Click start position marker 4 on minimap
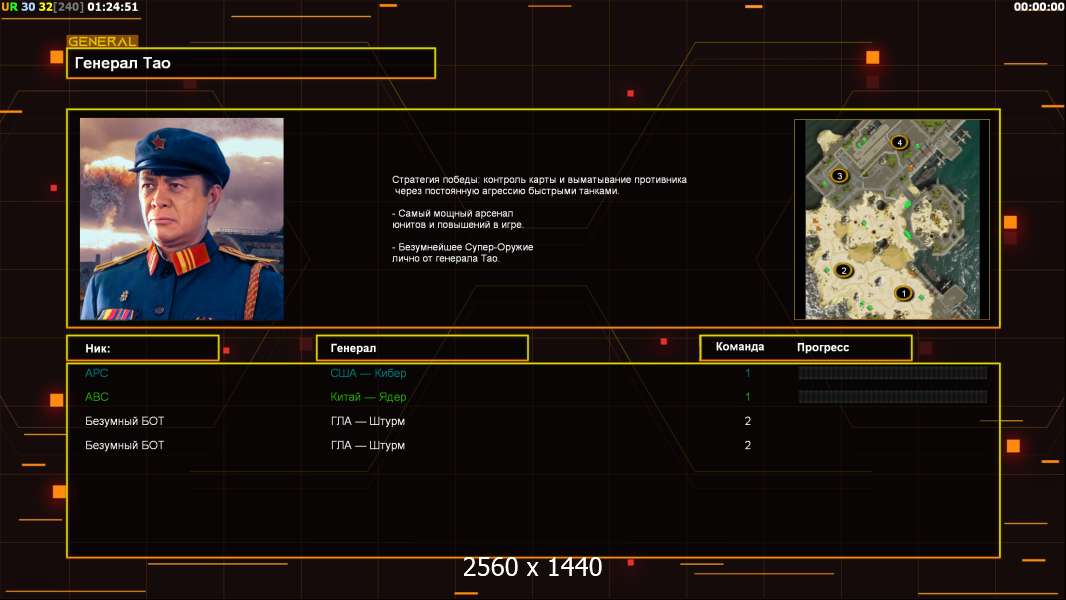This screenshot has width=1066, height=600. pyautogui.click(x=899, y=142)
